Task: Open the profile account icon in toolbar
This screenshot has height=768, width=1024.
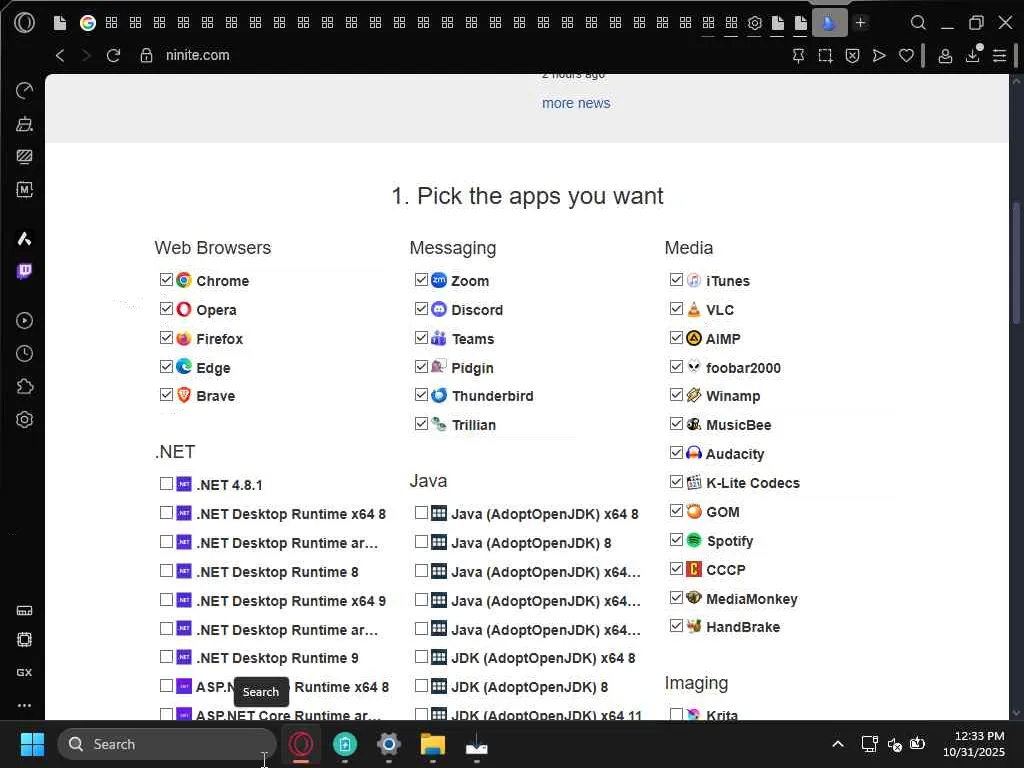Action: coord(944,56)
